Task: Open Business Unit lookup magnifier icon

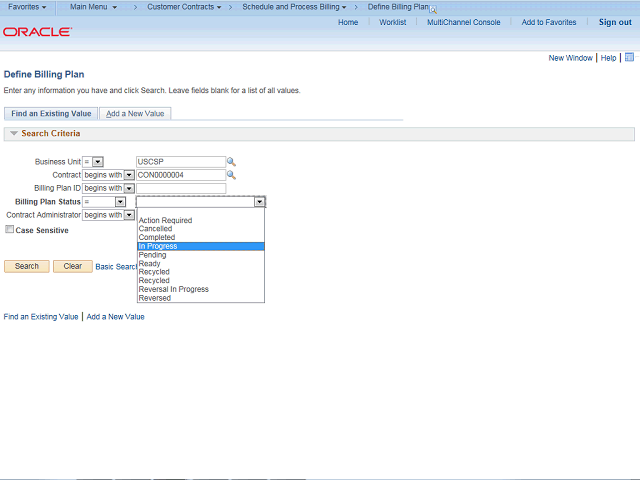Action: (x=231, y=162)
